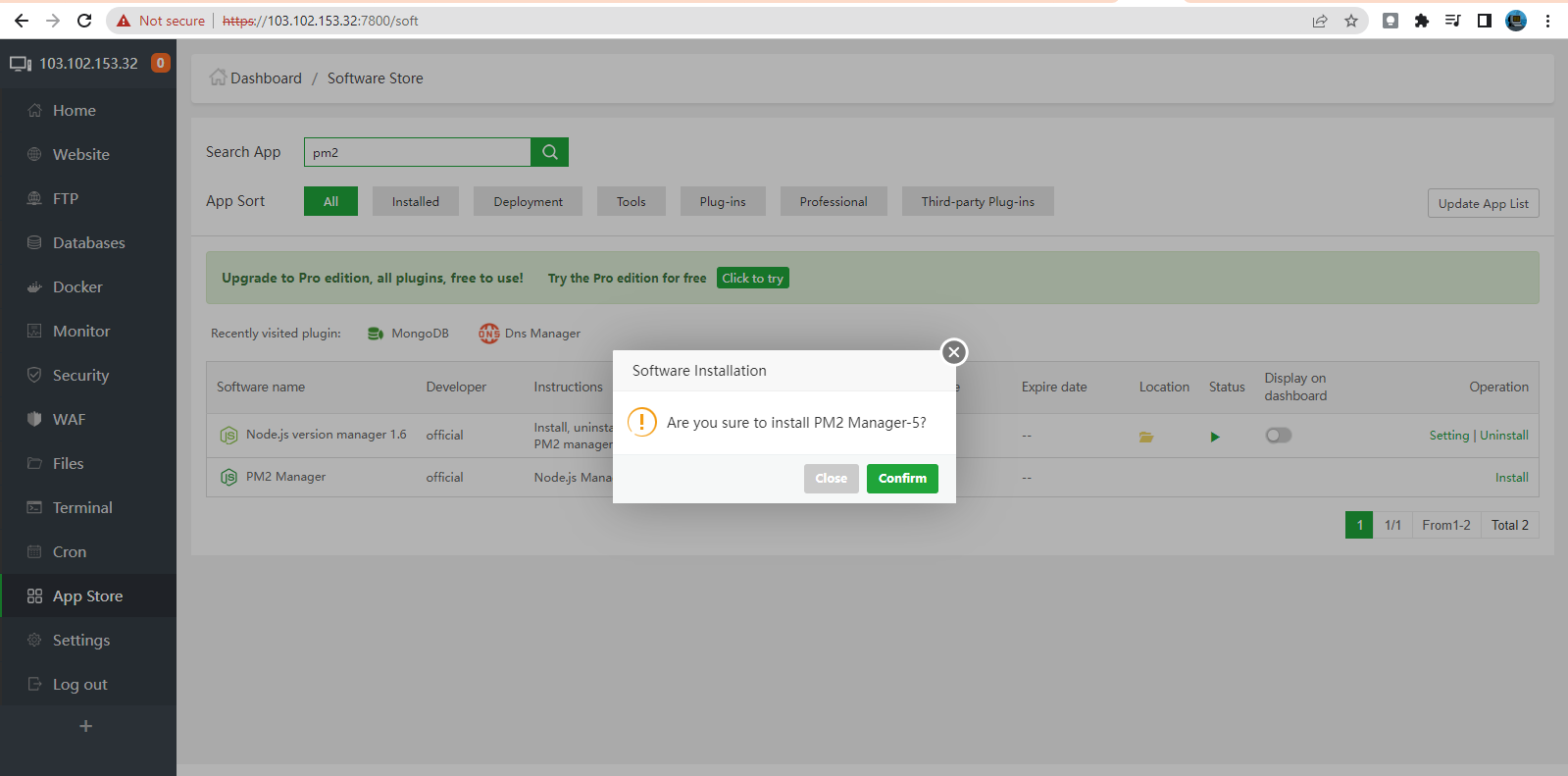Toggle Display on dashboard for Node.js manager
1568x776 pixels.
click(1278, 436)
